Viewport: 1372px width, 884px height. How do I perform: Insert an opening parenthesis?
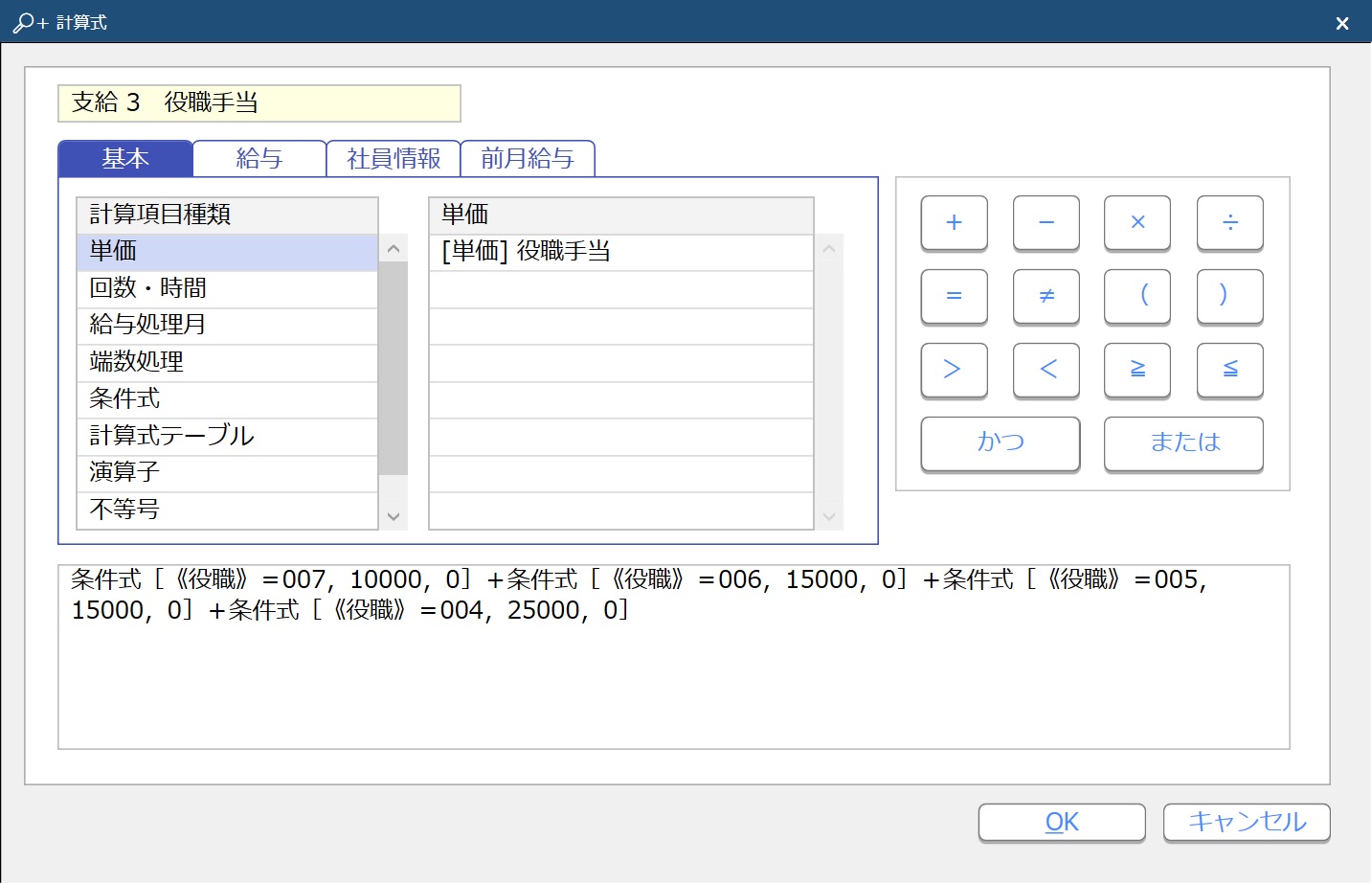click(1137, 296)
